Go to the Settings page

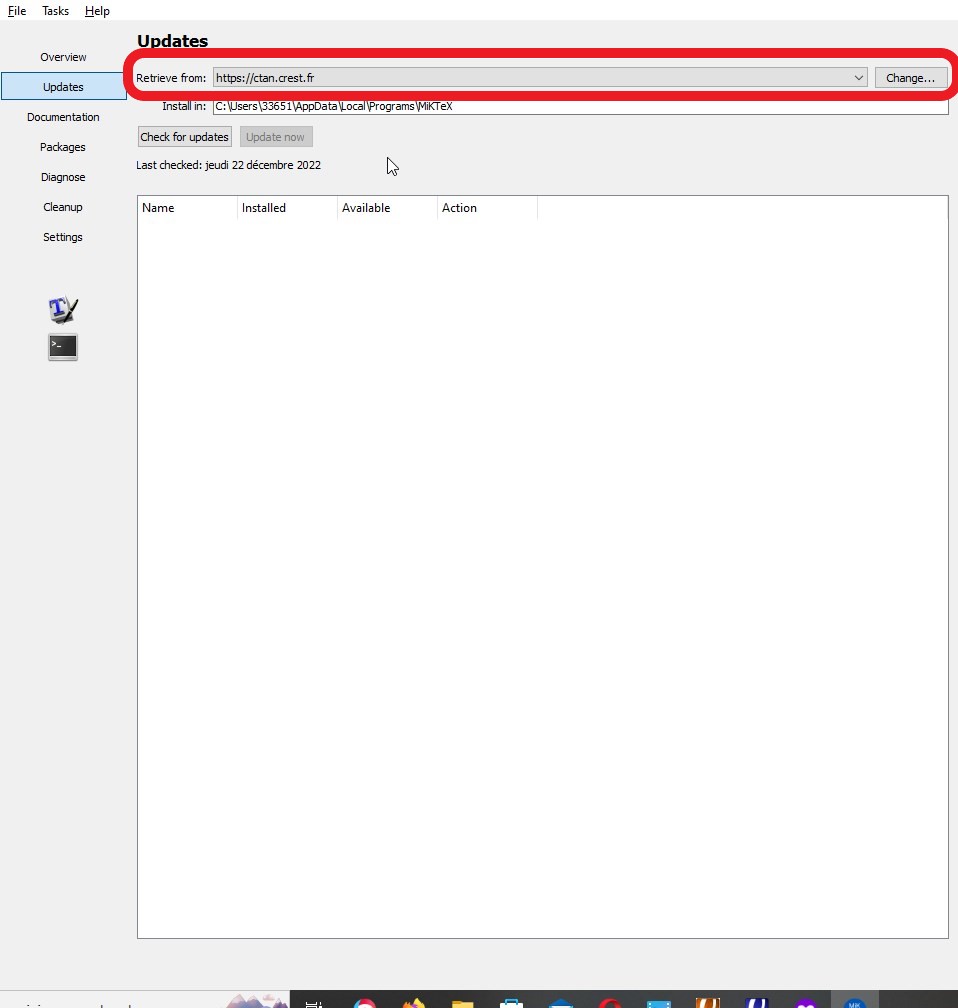click(63, 237)
